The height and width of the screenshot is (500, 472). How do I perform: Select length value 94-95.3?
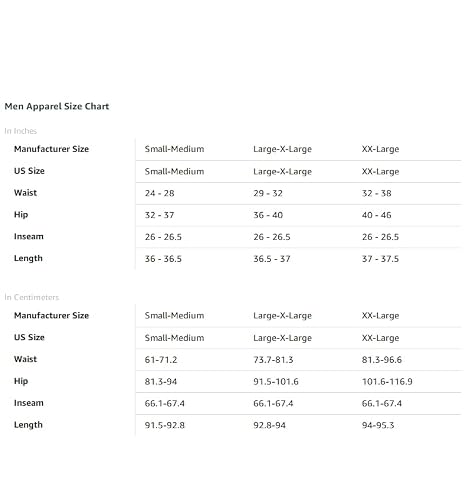(378, 425)
